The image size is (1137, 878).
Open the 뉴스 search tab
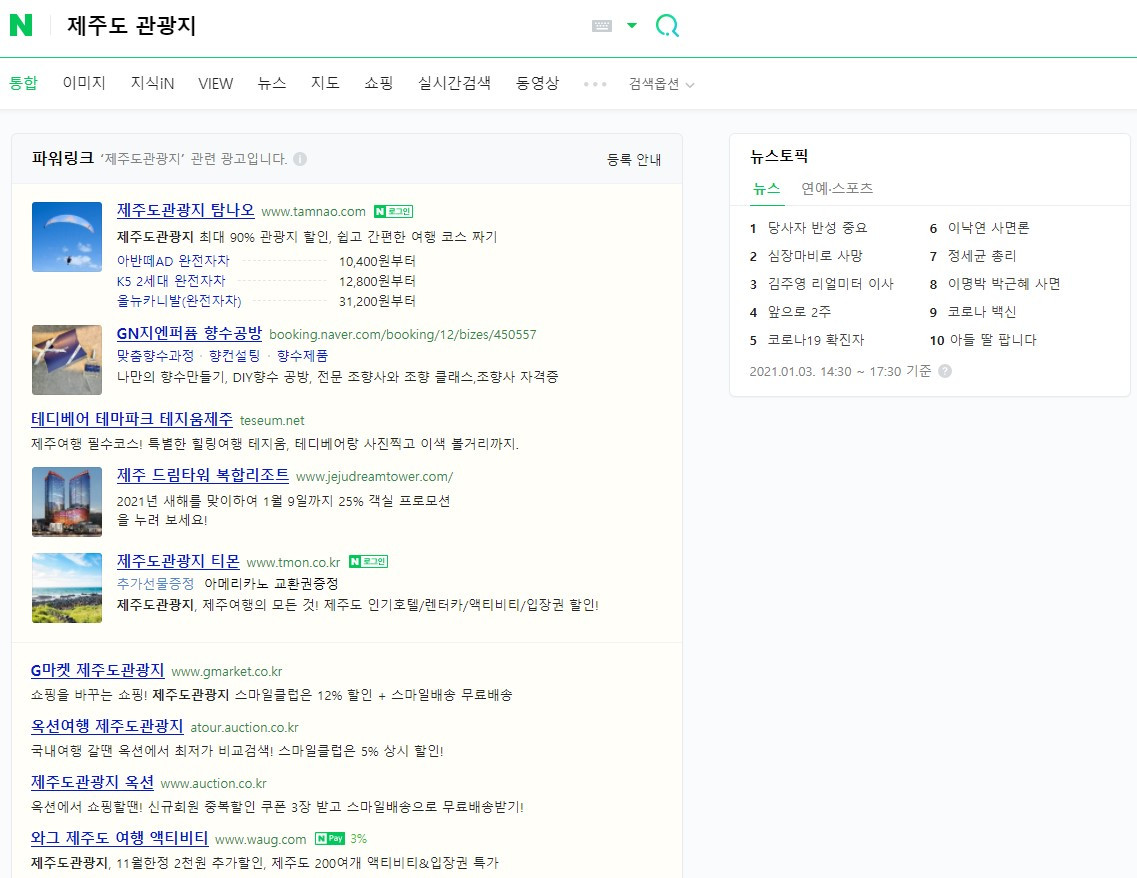click(272, 83)
